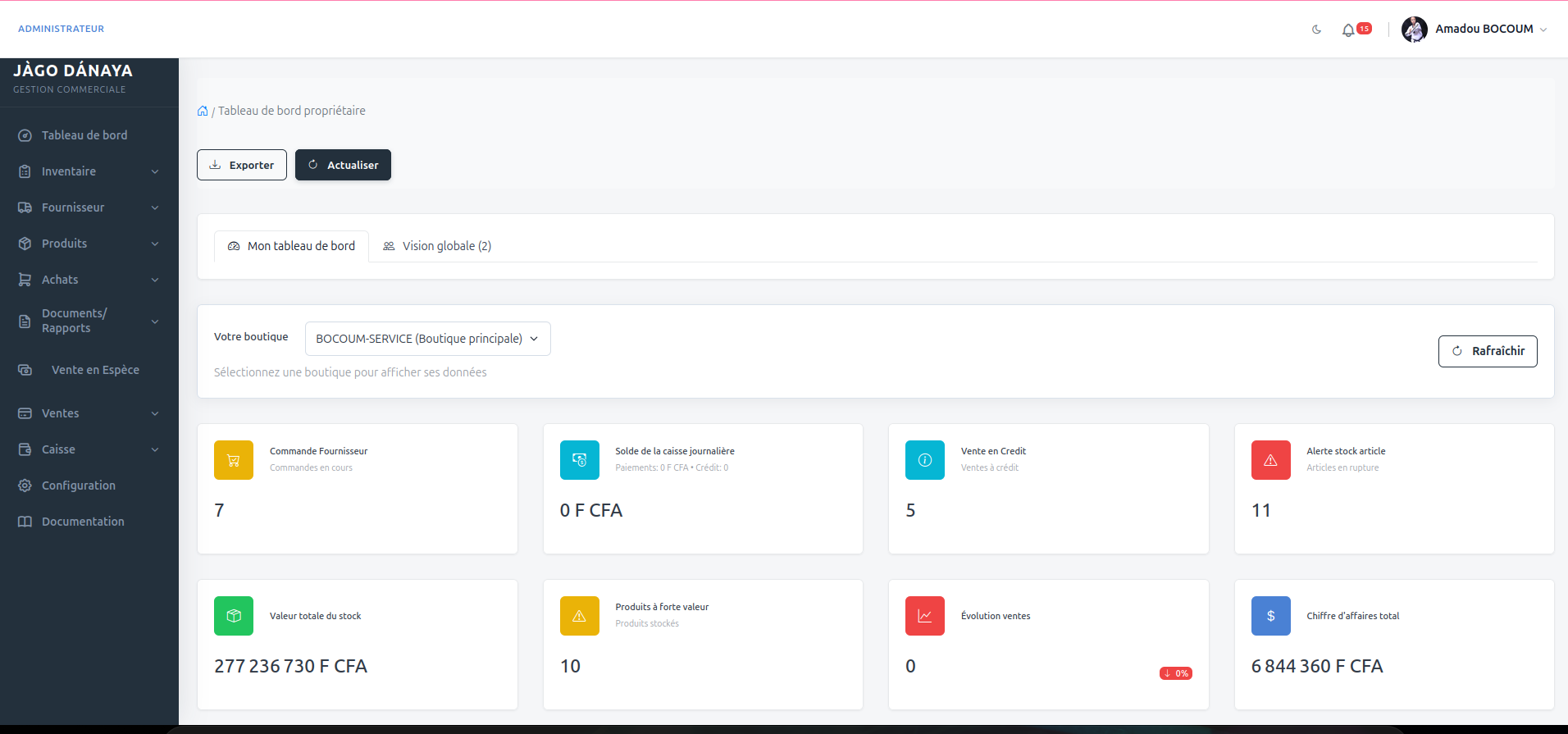1568x734 pixels.
Task: Open Documentation in sidebar
Action: click(83, 522)
